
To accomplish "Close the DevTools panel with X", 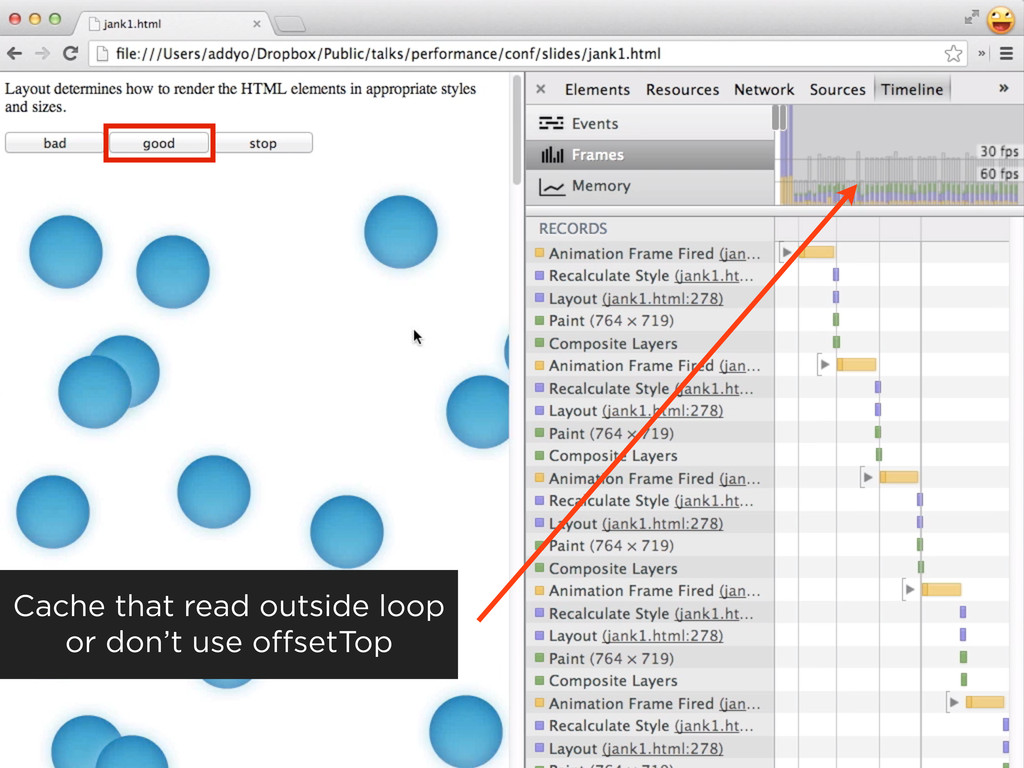I will 541,89.
